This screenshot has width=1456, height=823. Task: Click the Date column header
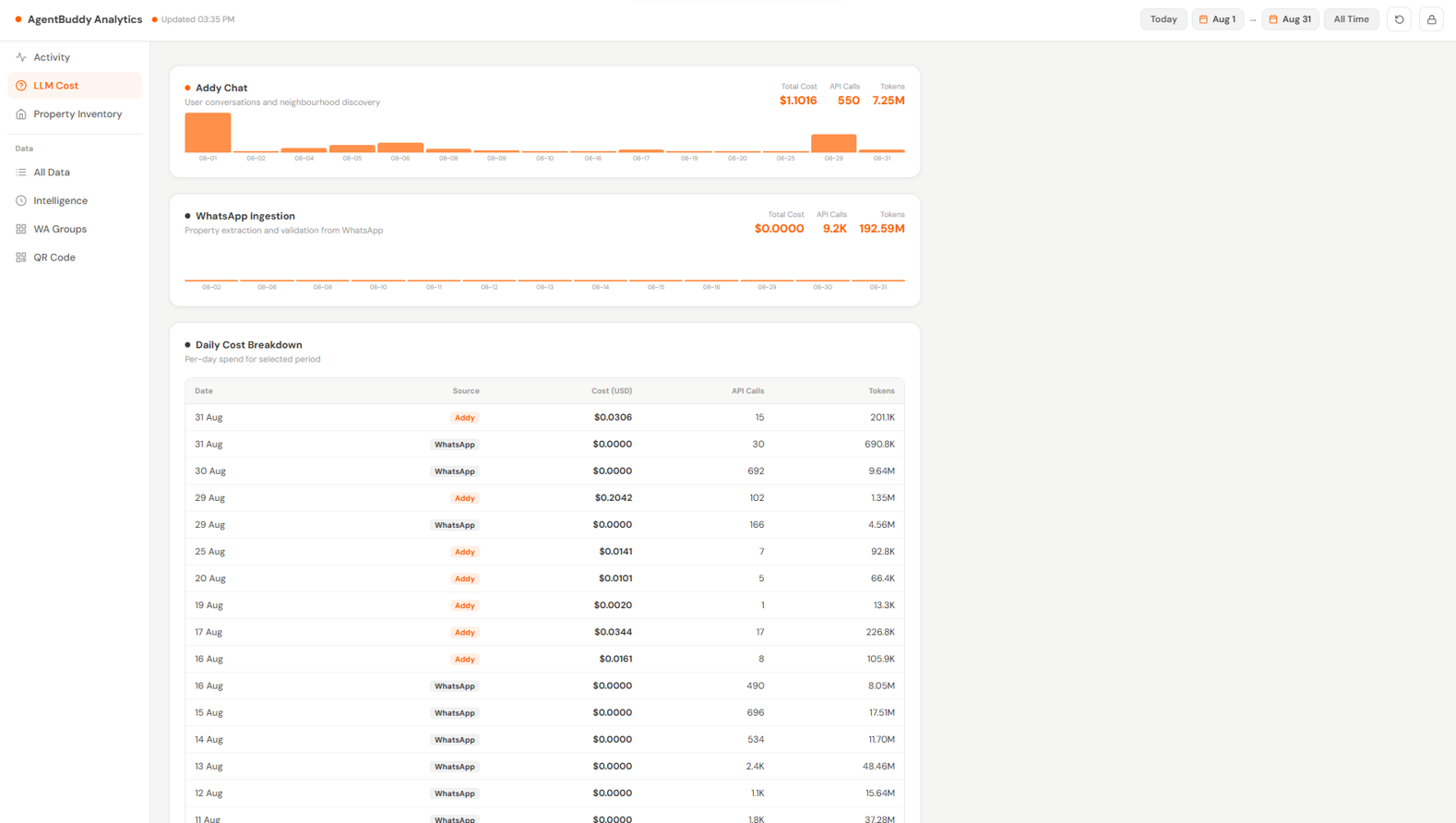click(204, 391)
